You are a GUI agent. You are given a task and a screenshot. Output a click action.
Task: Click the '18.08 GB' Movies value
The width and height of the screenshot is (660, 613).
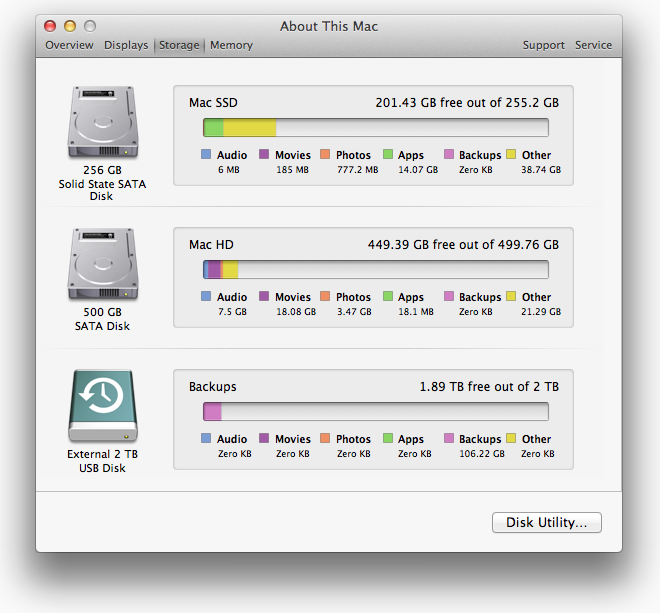(x=296, y=312)
